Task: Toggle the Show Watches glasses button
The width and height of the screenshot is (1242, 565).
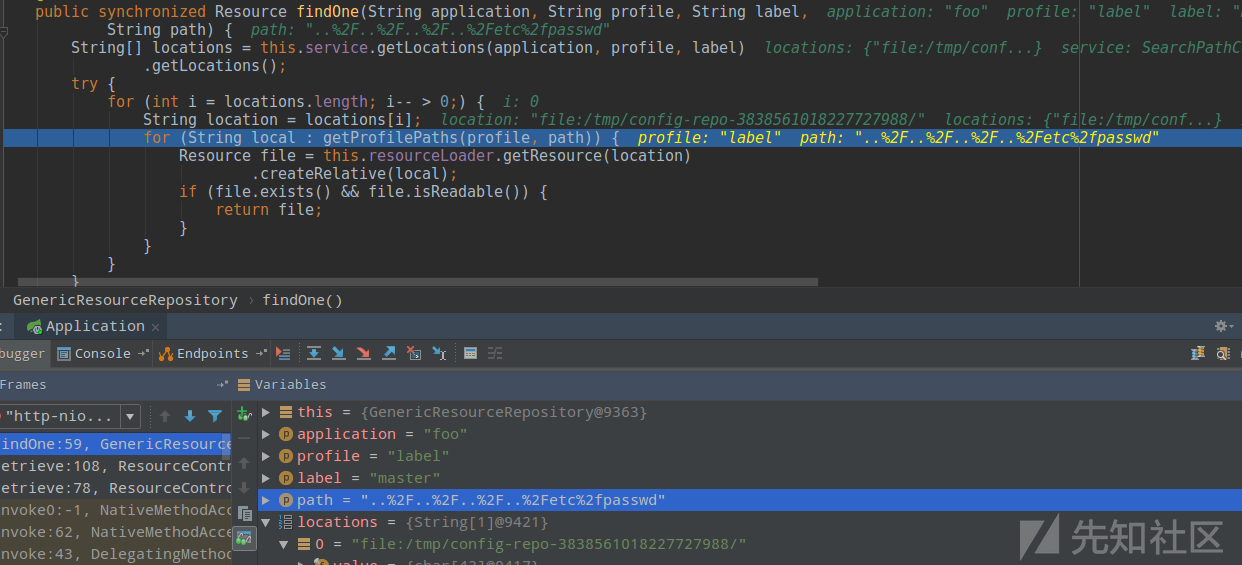Action: tap(244, 538)
